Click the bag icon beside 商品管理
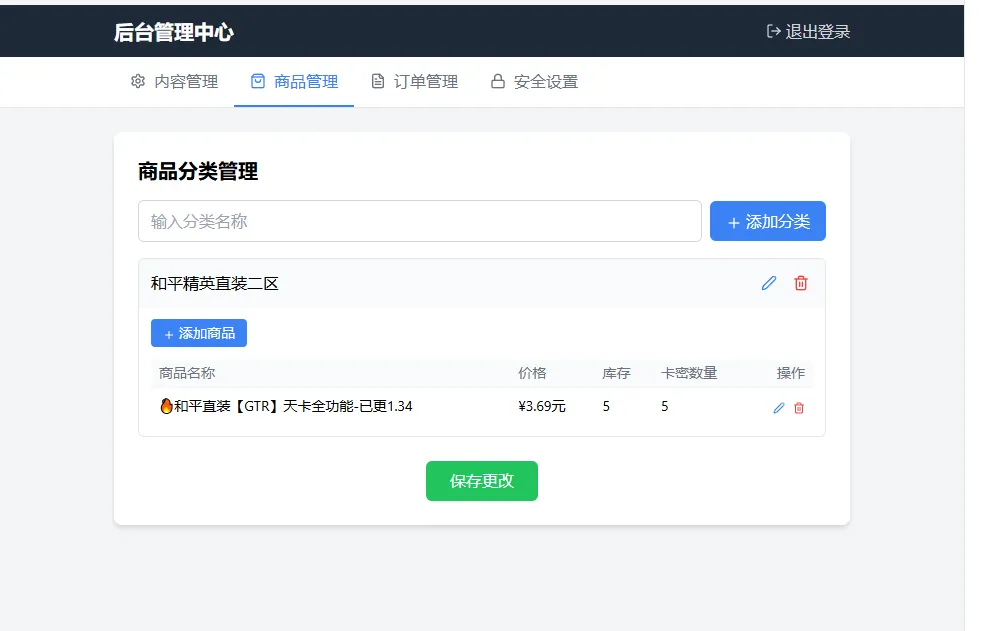981x631 pixels. point(257,82)
